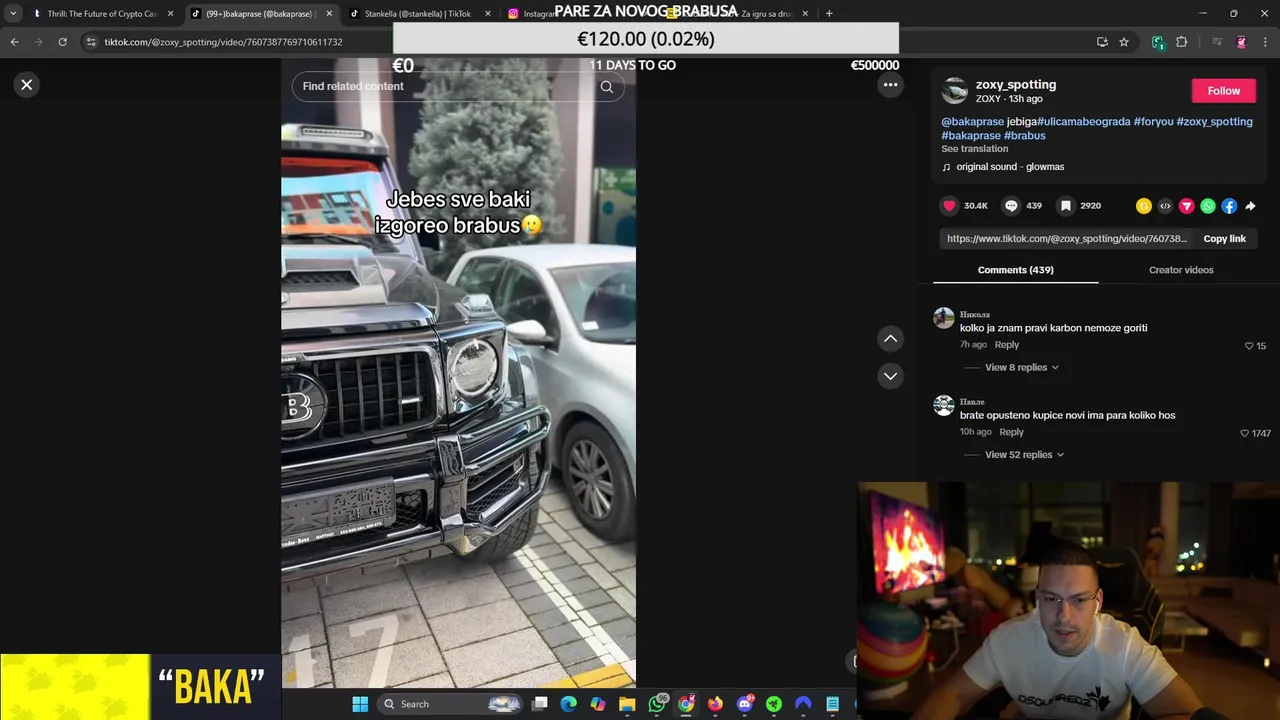Open the #brabus hashtag
This screenshot has width=1280, height=720.
[x=1024, y=136]
